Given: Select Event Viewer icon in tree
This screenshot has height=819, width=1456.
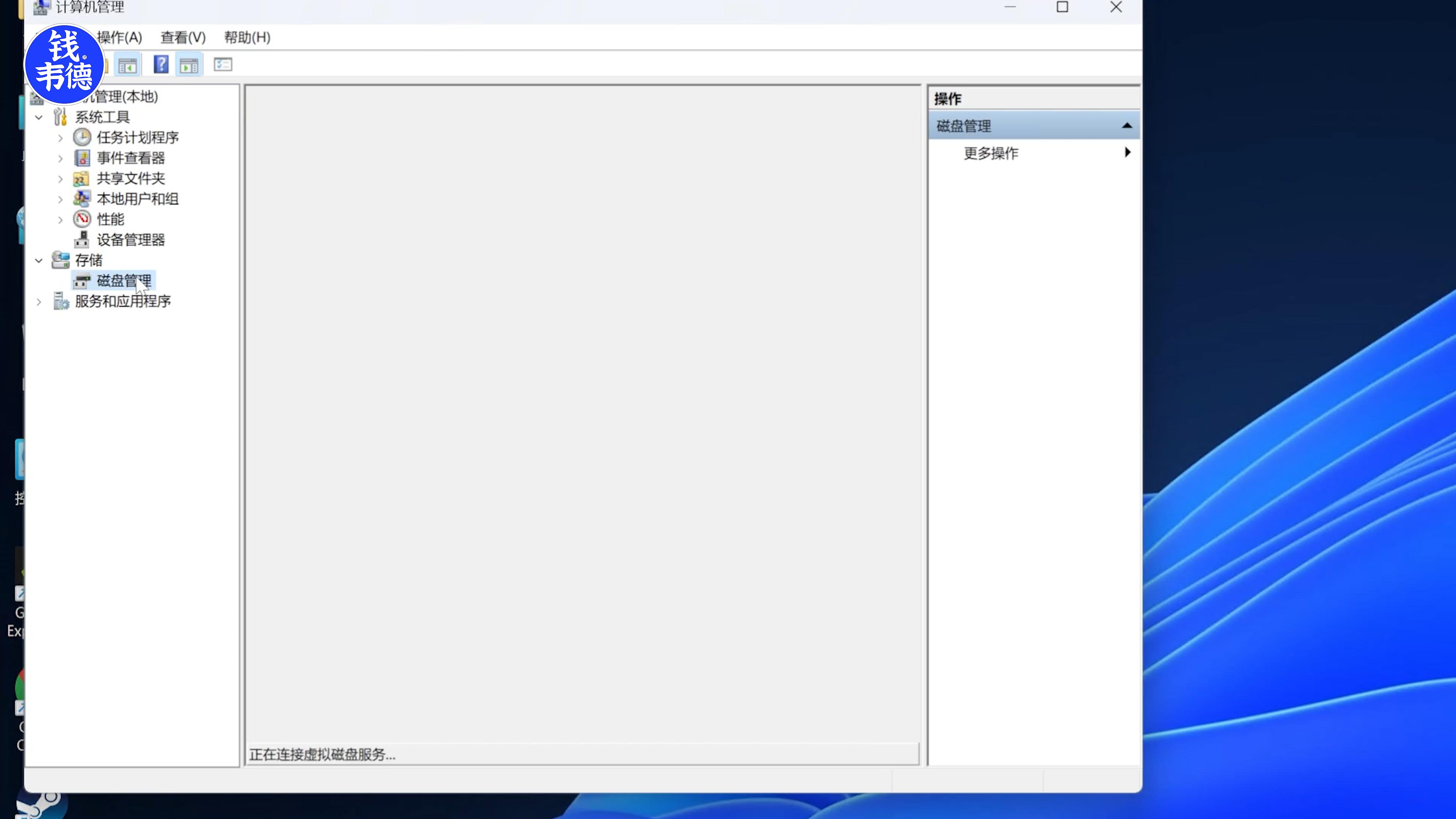Looking at the screenshot, I should pyautogui.click(x=83, y=158).
